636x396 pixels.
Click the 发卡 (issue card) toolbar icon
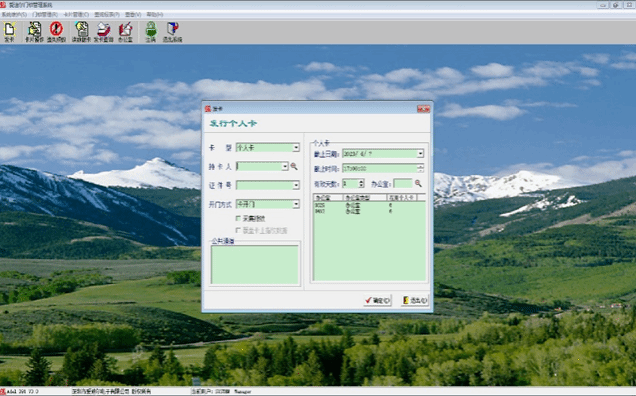[9, 32]
